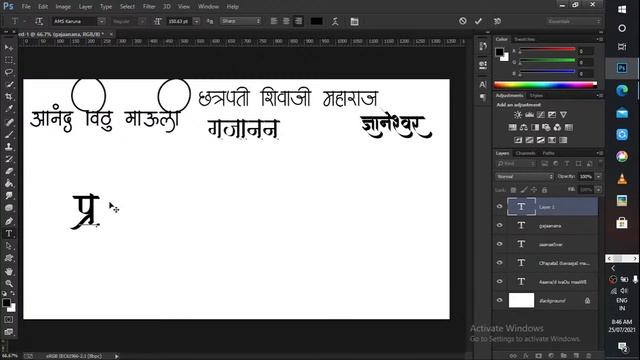
Task: Hide the Chapati text layer
Action: tap(500, 263)
